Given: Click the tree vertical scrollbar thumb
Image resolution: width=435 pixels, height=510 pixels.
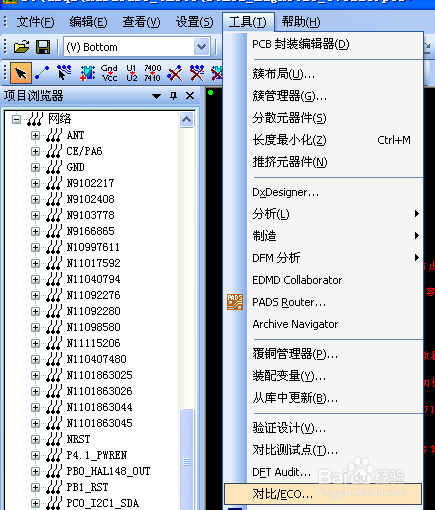Looking at the screenshot, I should point(186,459).
